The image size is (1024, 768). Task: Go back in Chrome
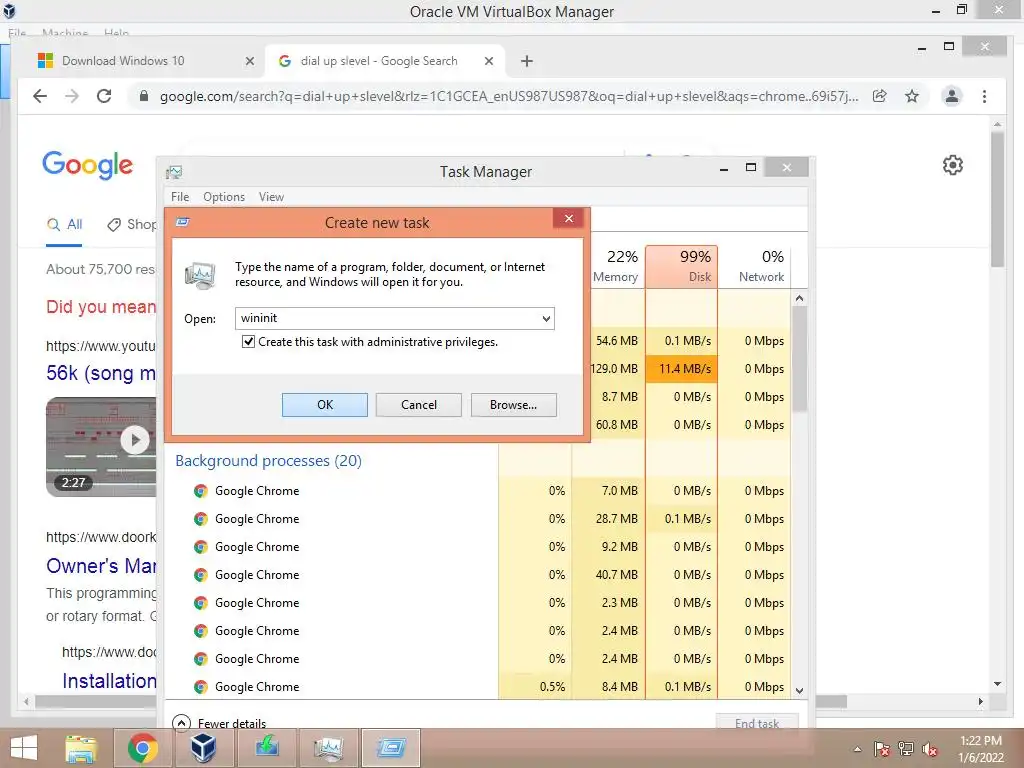pos(40,97)
